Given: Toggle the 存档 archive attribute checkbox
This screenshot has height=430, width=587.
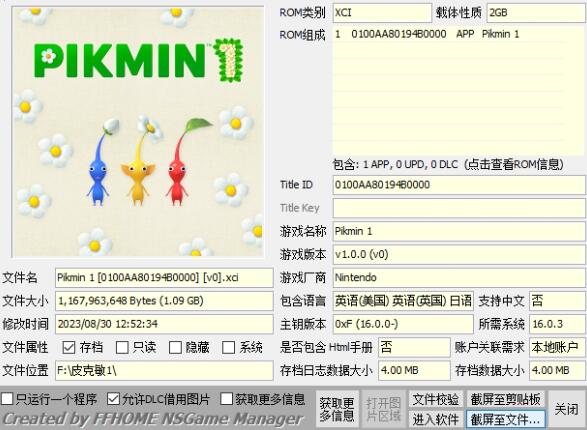Looking at the screenshot, I should click(x=69, y=347).
